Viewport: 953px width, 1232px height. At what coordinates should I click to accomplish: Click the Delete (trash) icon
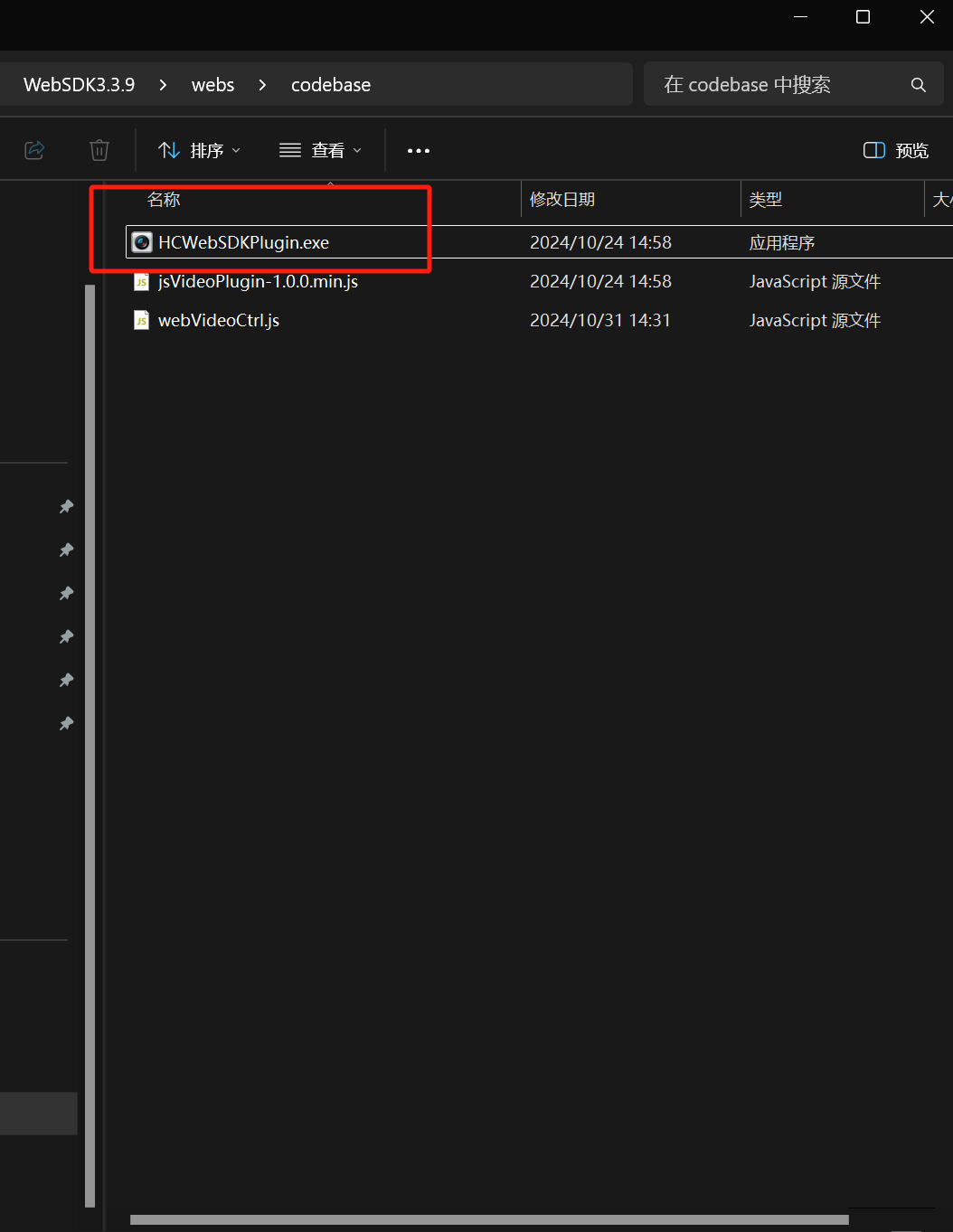[x=99, y=150]
